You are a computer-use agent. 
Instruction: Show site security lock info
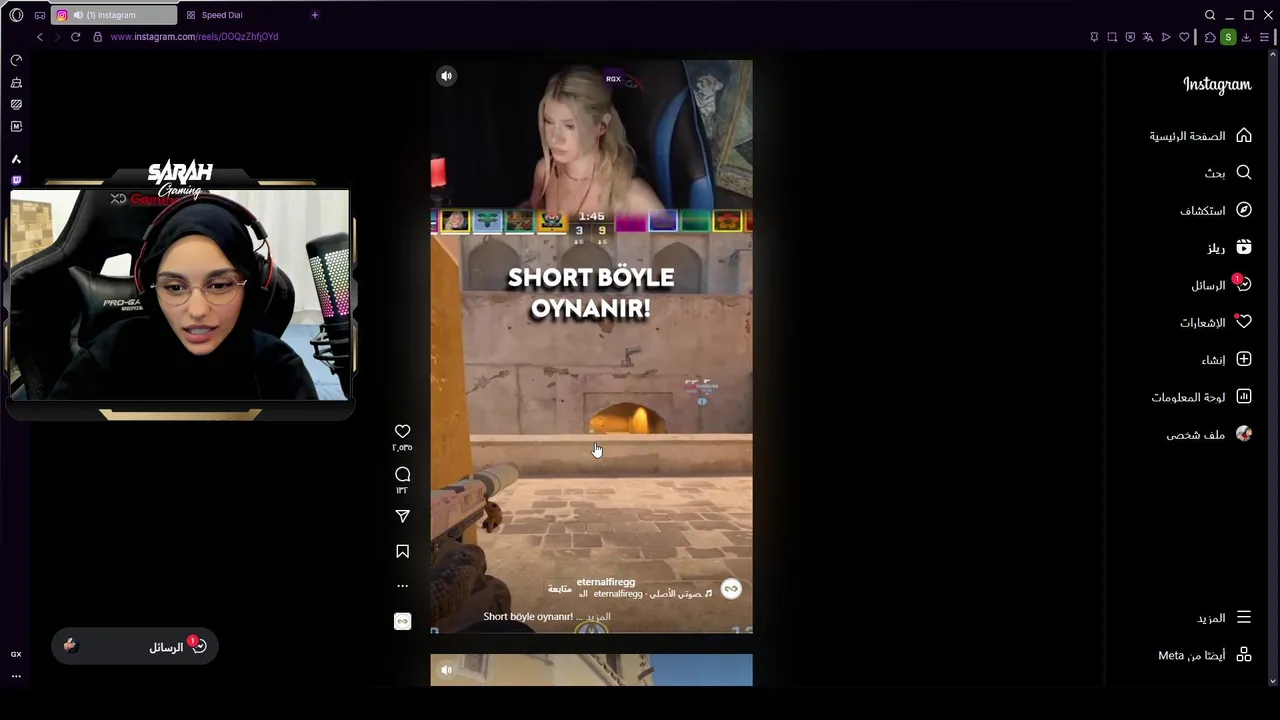coord(97,37)
